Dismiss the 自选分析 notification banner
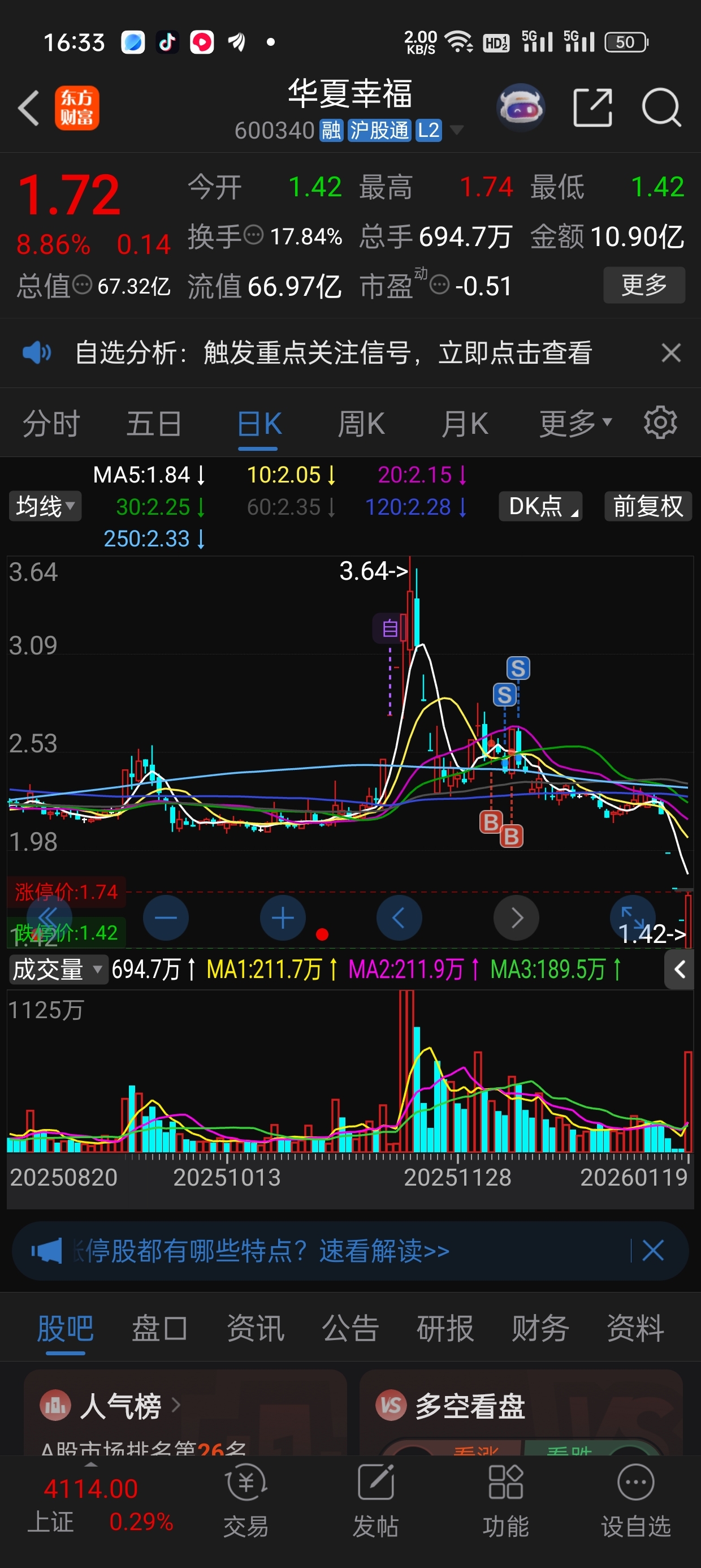This screenshot has width=701, height=1568. pyautogui.click(x=670, y=352)
